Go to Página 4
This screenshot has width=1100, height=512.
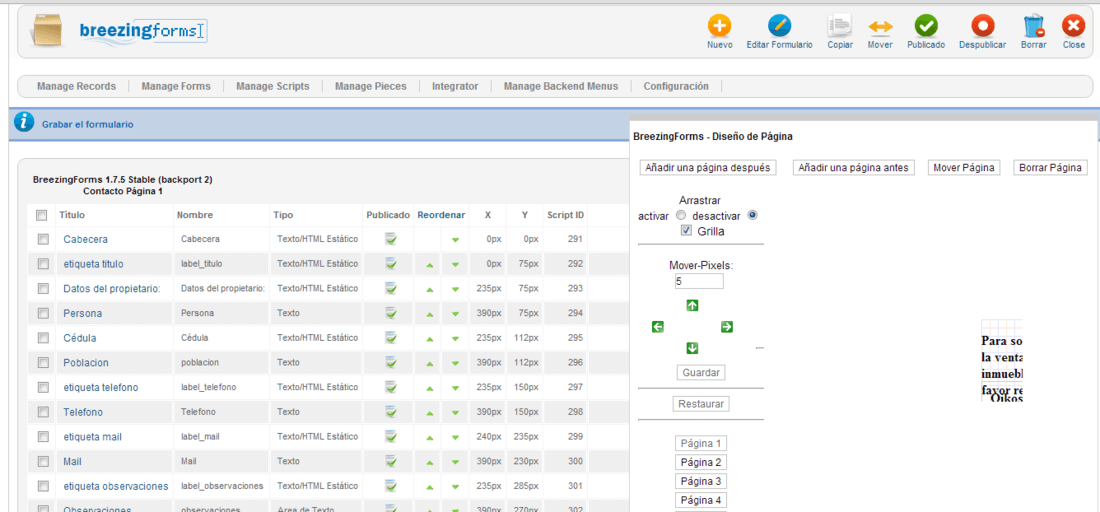(701, 500)
